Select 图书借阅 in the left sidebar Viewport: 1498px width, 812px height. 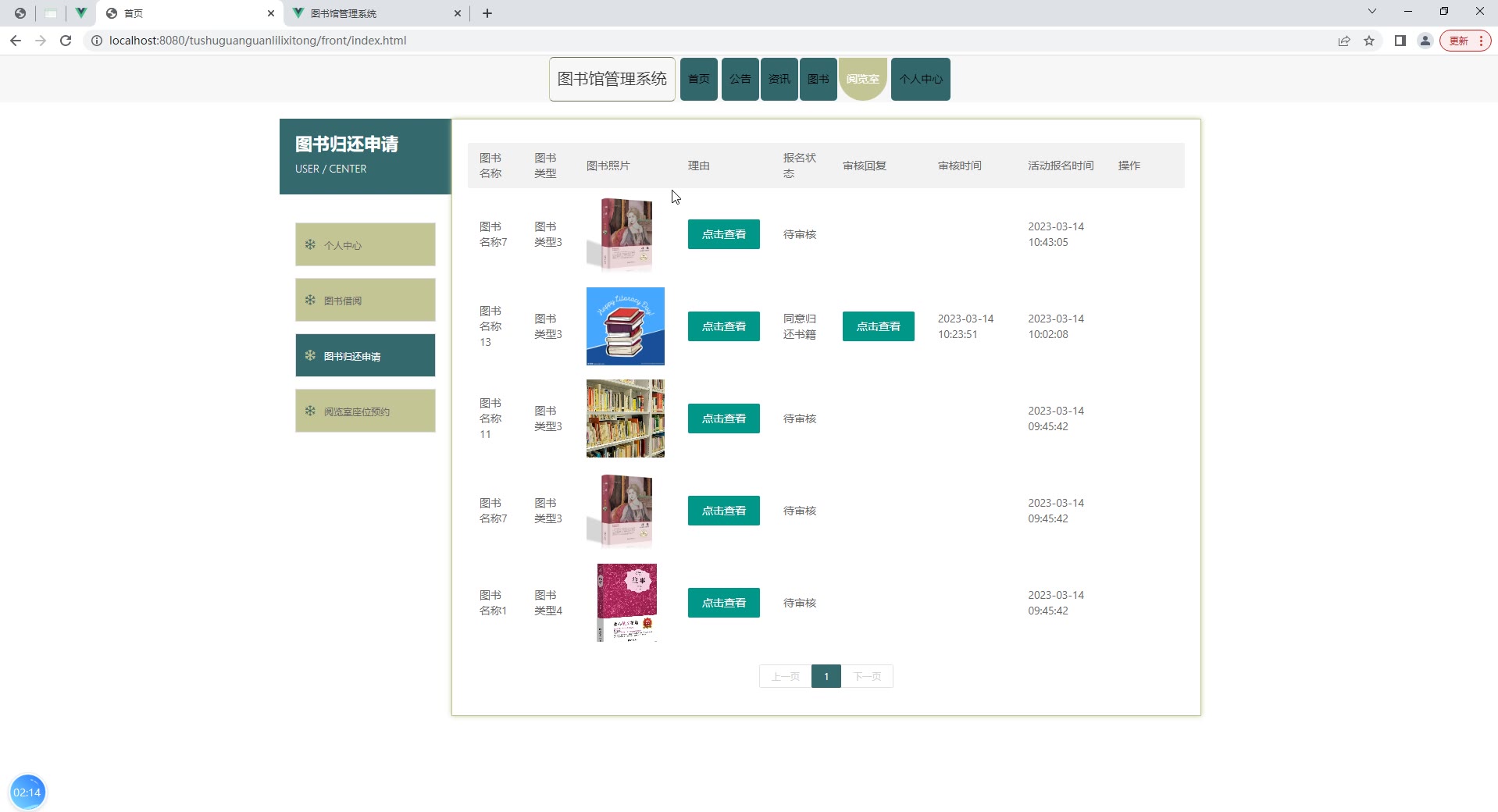click(x=366, y=301)
